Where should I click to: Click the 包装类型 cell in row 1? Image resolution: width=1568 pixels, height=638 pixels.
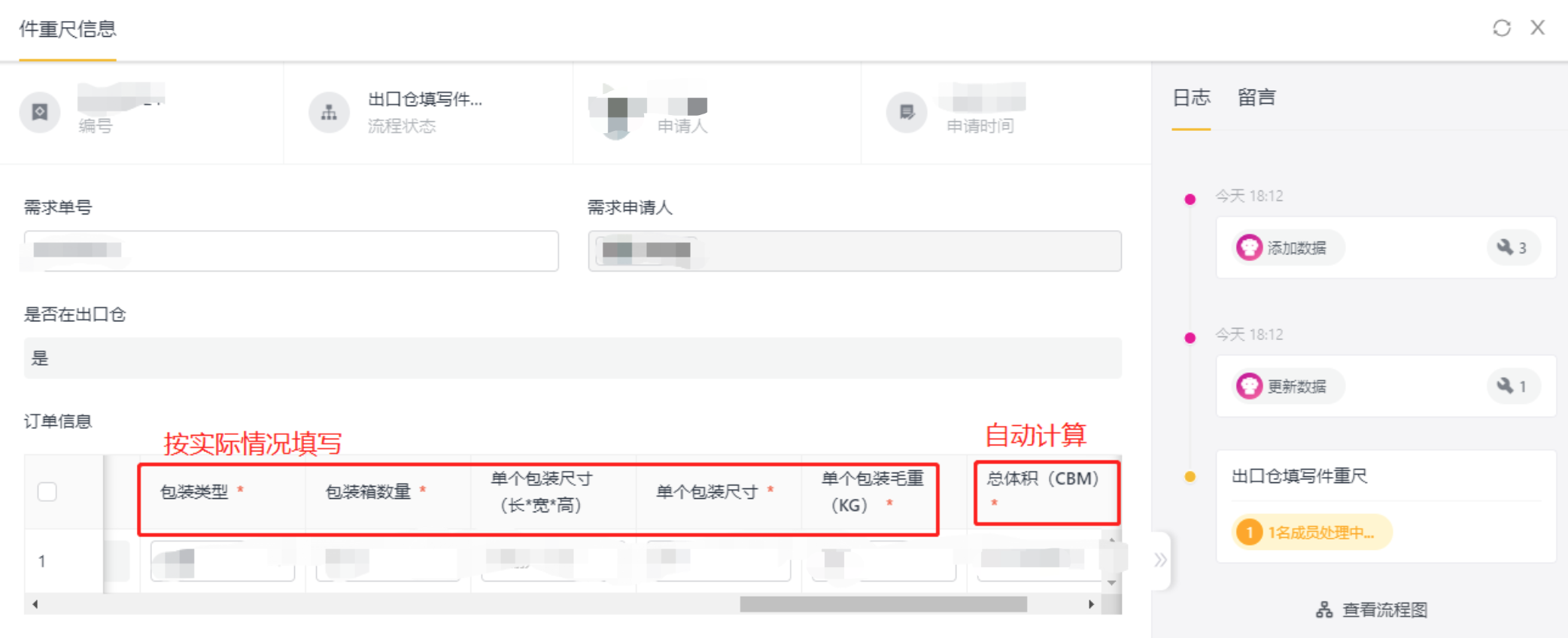223,561
